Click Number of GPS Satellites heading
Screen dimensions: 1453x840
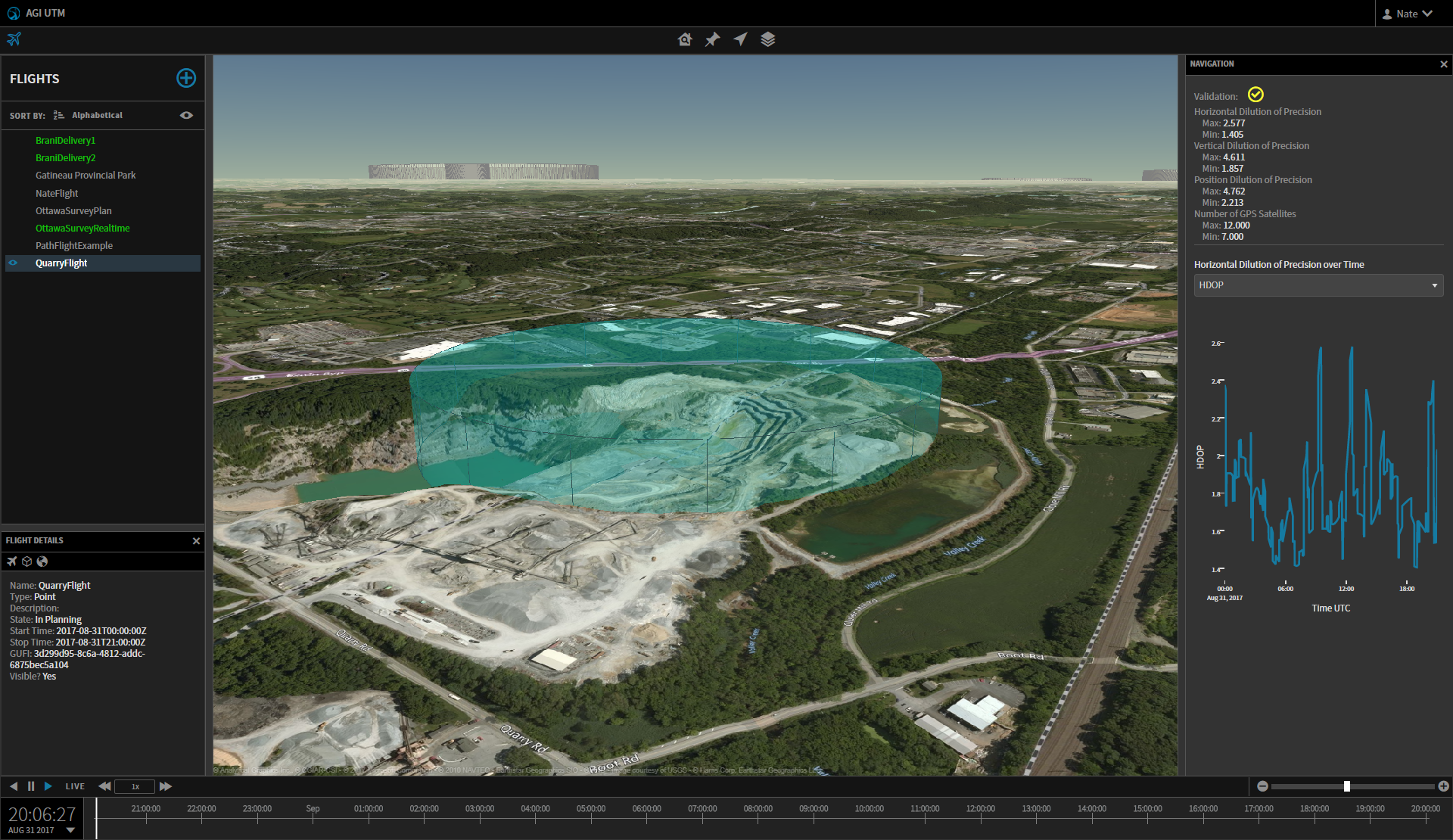click(1245, 214)
